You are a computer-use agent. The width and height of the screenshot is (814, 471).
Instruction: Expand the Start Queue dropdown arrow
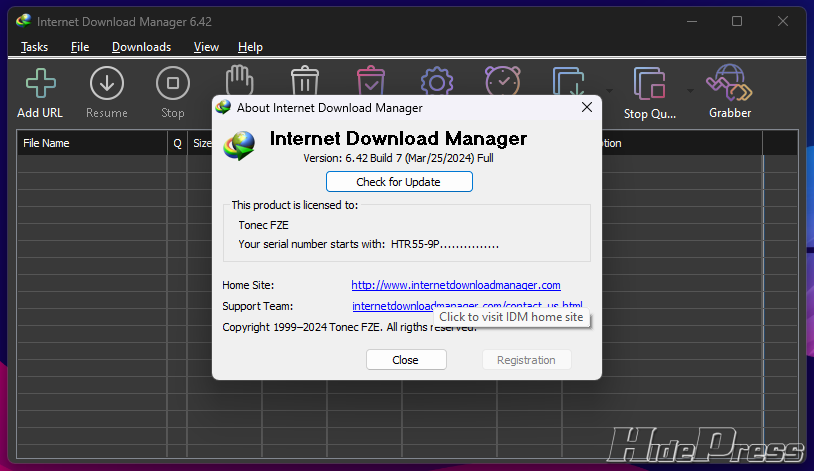(609, 90)
